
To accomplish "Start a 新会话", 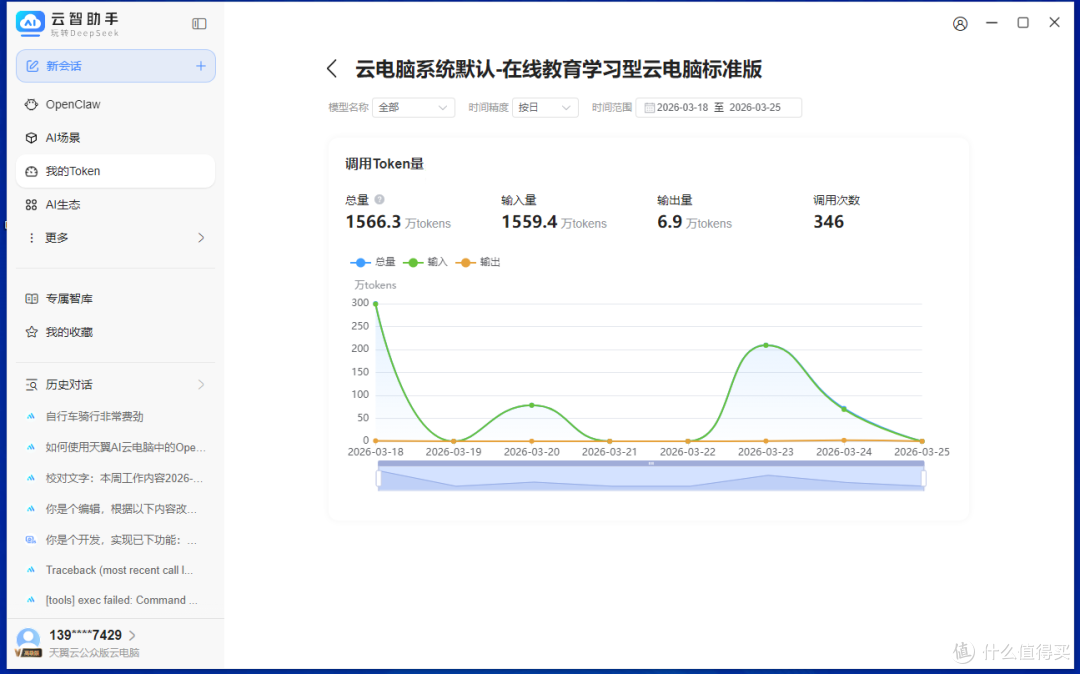I will [116, 66].
